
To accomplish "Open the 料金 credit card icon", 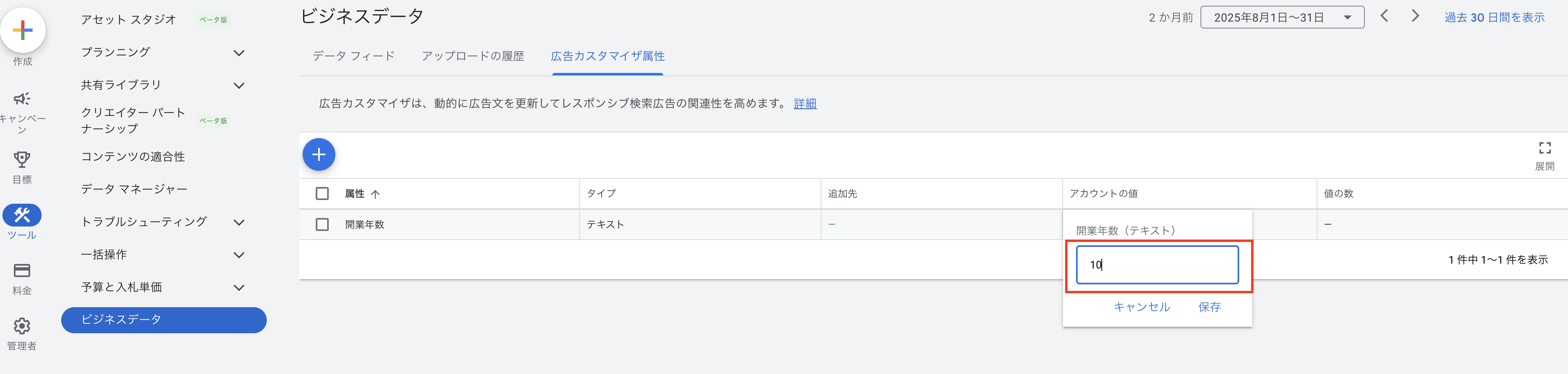I will point(22,271).
